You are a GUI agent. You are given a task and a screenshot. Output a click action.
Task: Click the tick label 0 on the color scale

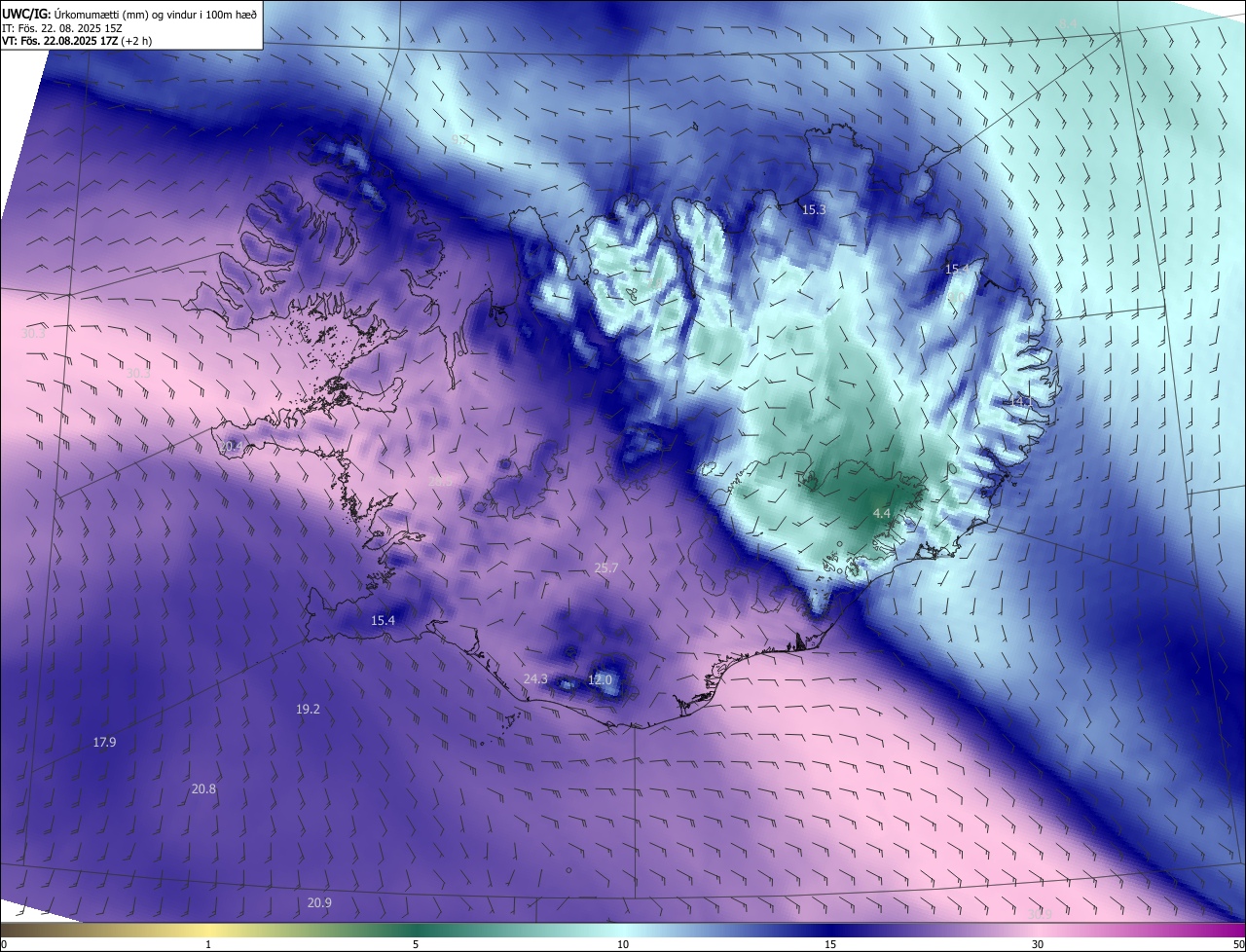pyautogui.click(x=4, y=944)
